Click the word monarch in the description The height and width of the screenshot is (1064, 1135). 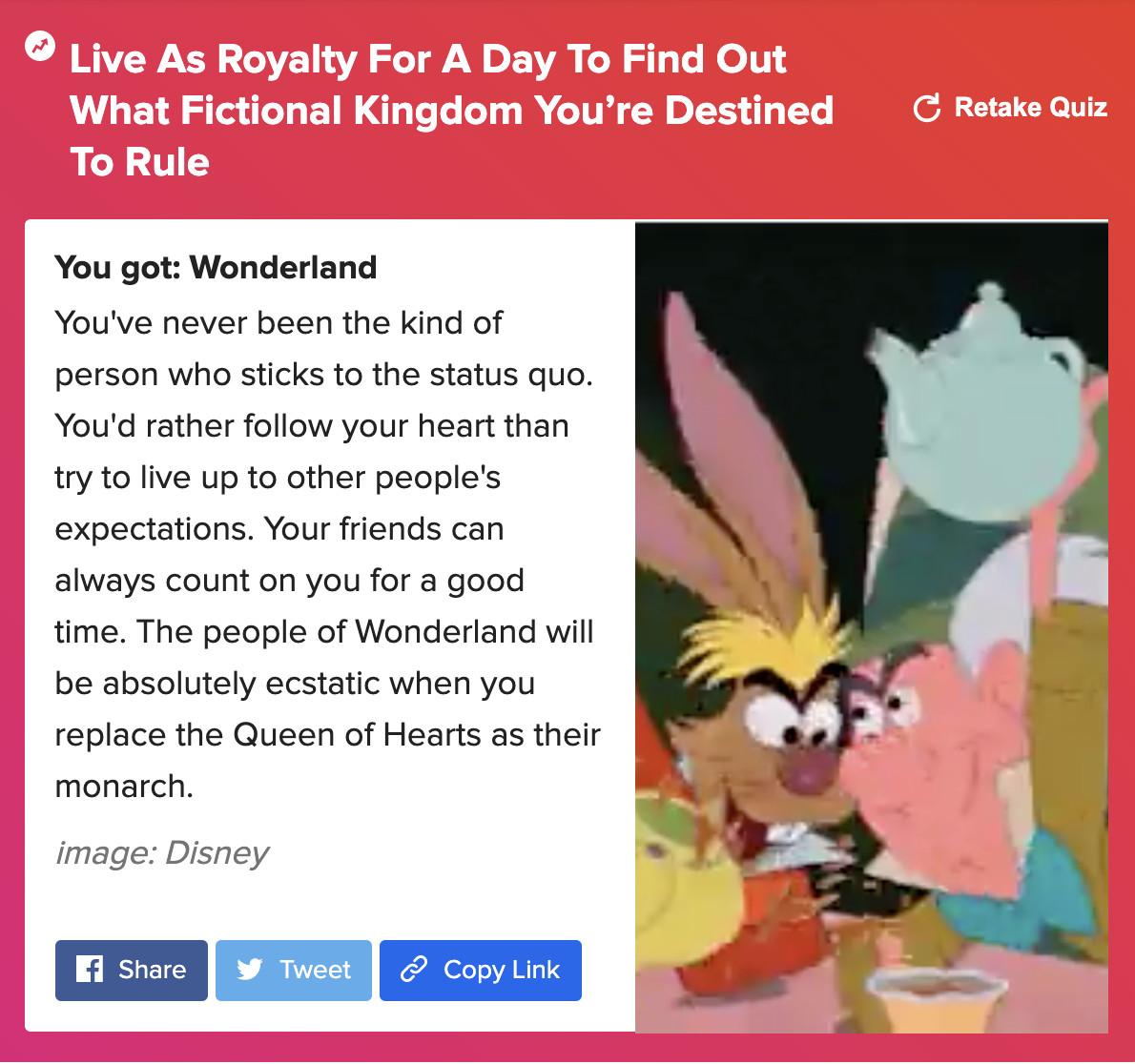pyautogui.click(x=124, y=786)
